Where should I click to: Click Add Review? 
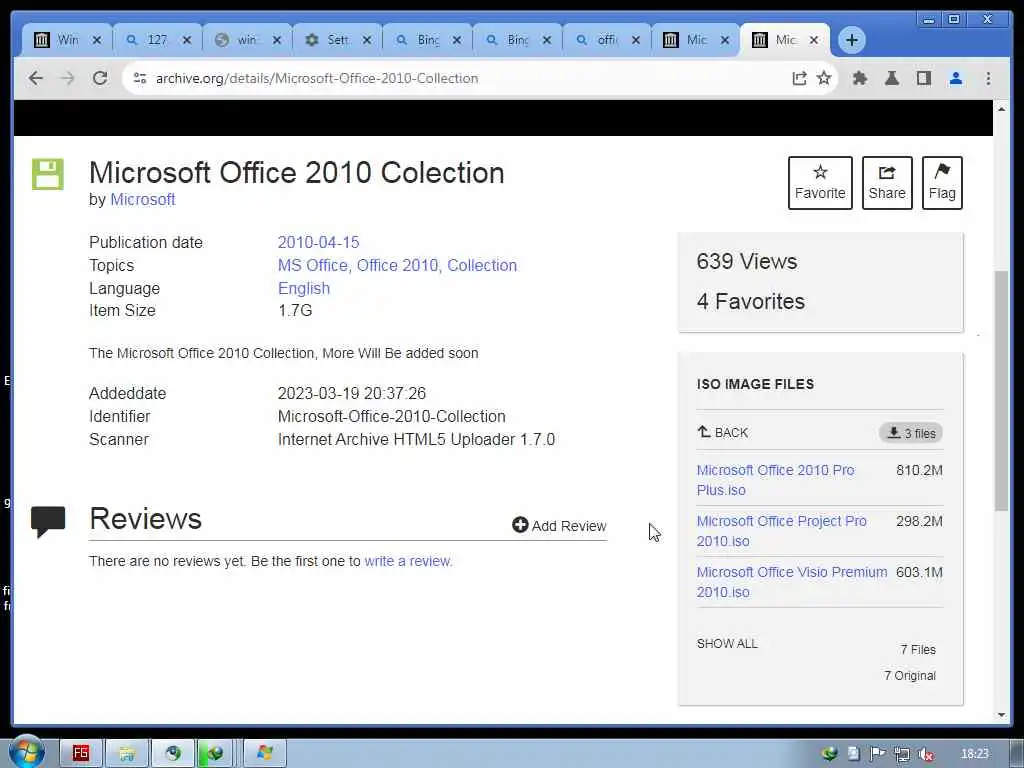(x=559, y=526)
